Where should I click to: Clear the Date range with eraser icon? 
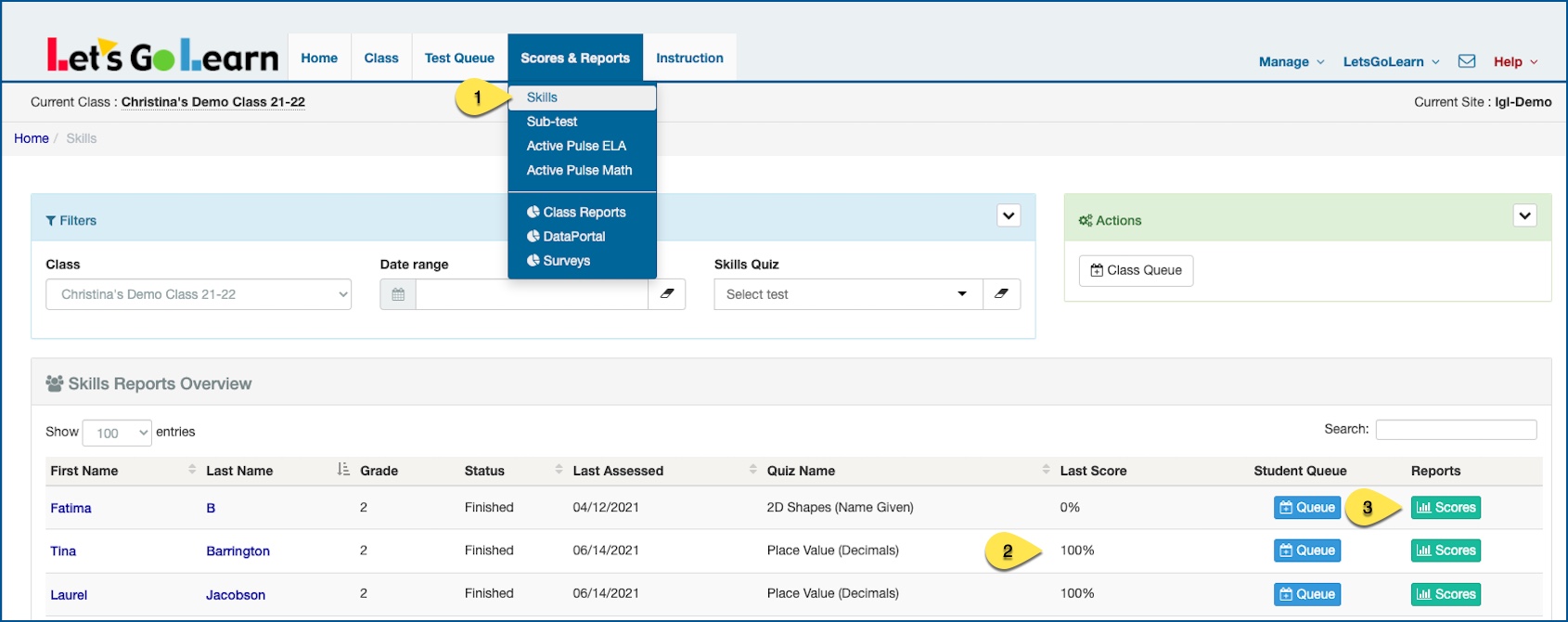tap(667, 294)
